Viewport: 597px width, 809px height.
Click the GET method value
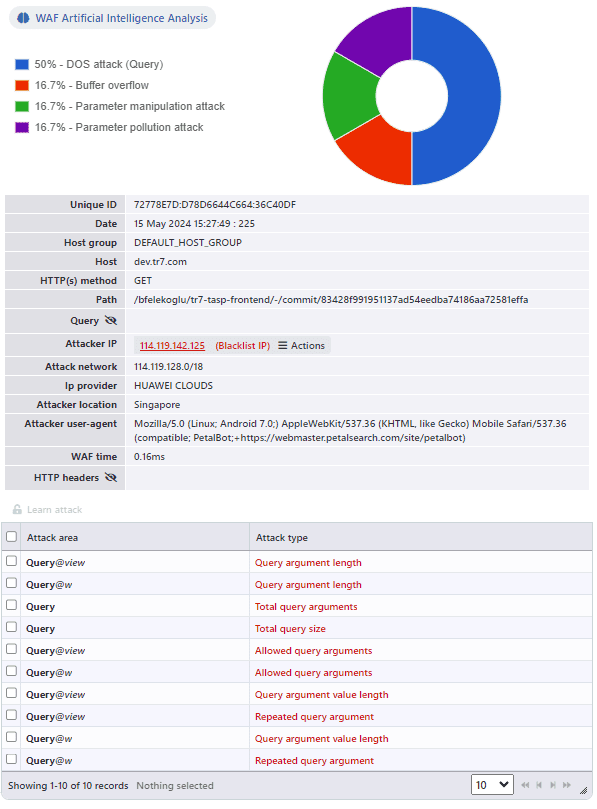tap(143, 281)
